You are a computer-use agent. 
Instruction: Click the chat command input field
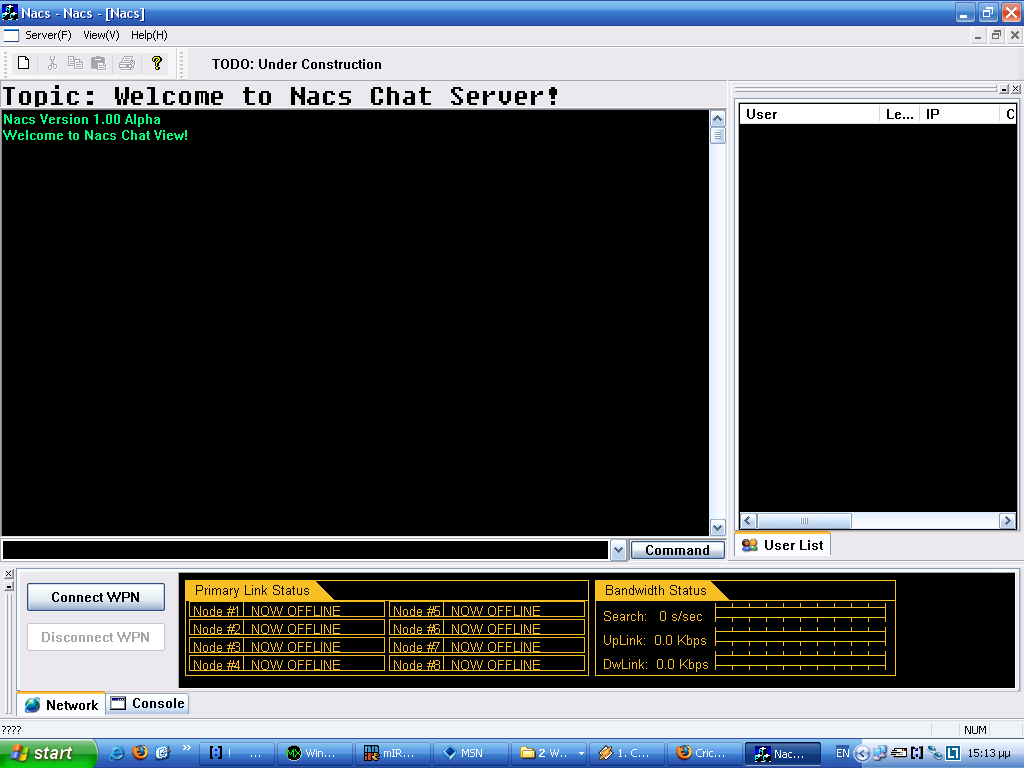pos(305,550)
